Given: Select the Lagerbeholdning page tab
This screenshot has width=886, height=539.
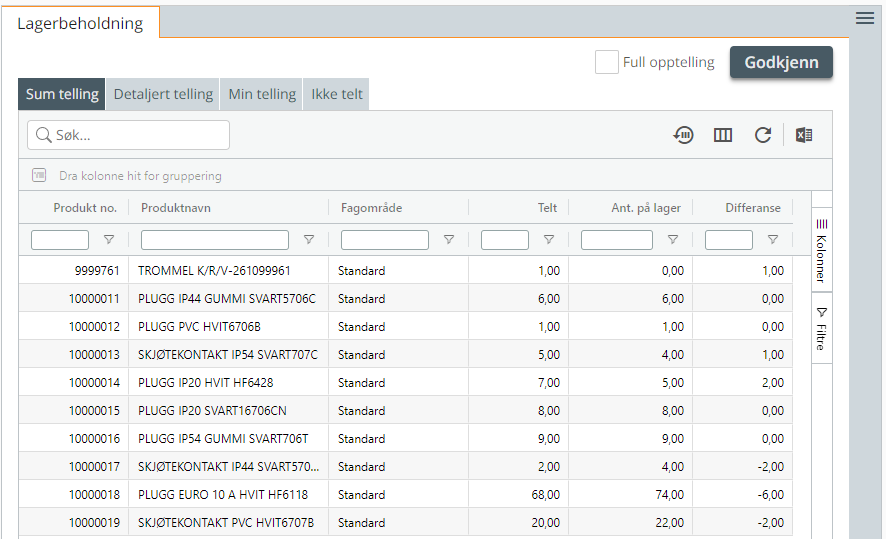Looking at the screenshot, I should tap(80, 23).
